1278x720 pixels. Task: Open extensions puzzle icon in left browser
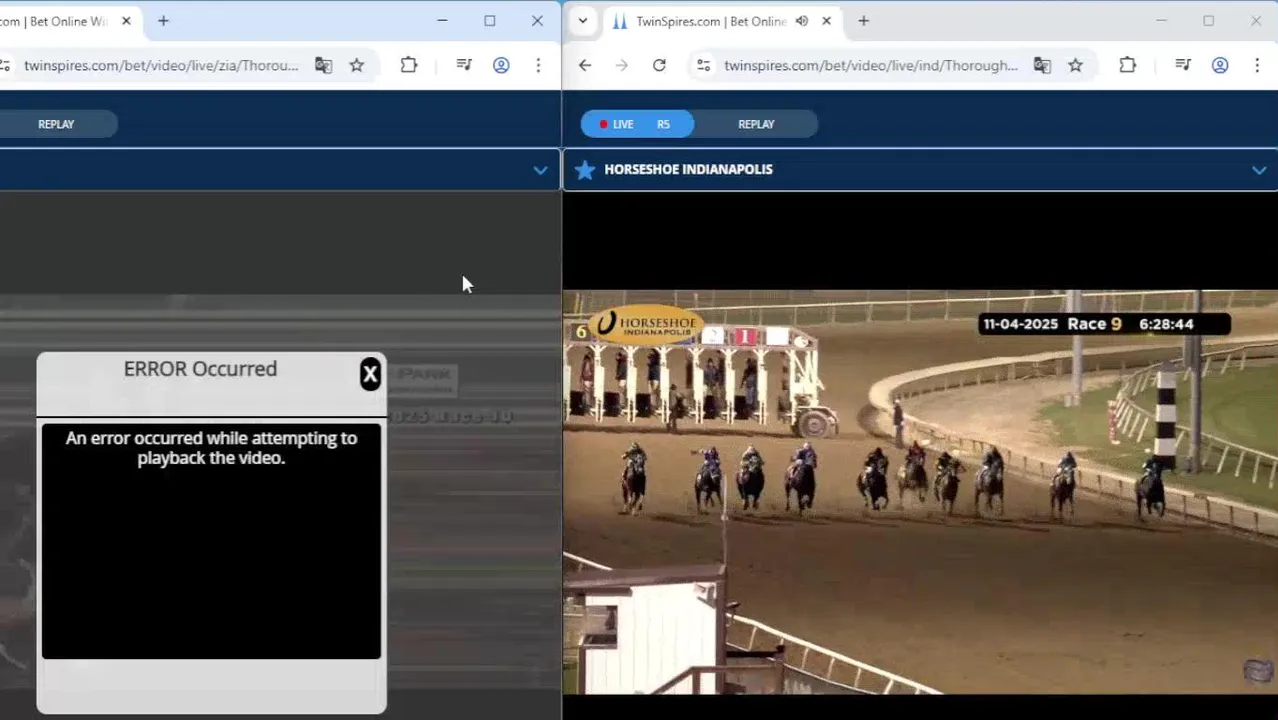(x=409, y=65)
